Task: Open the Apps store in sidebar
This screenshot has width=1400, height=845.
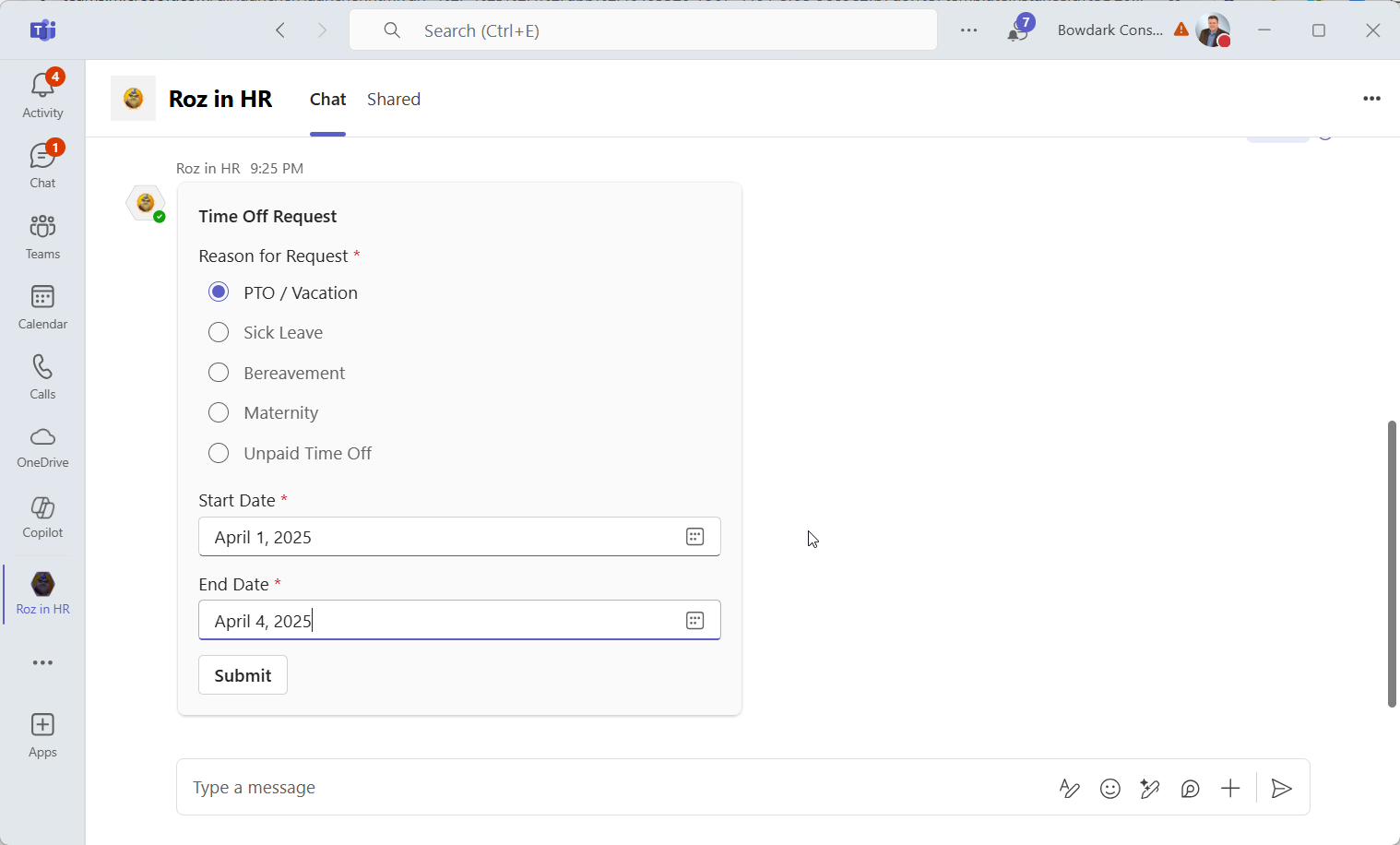Action: [42, 735]
